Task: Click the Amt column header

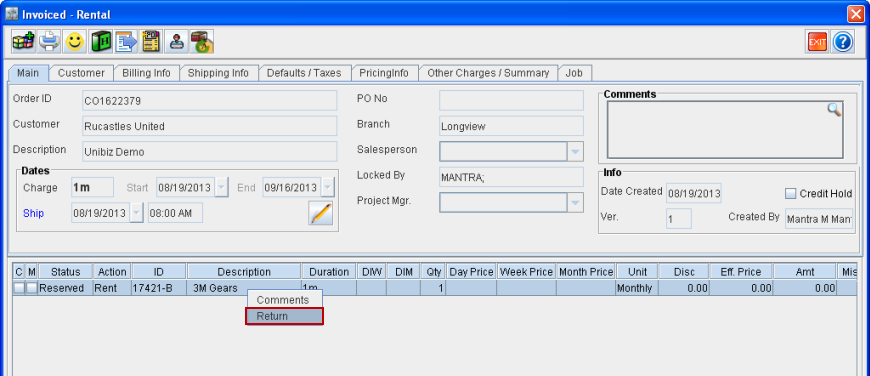Action: click(x=805, y=272)
